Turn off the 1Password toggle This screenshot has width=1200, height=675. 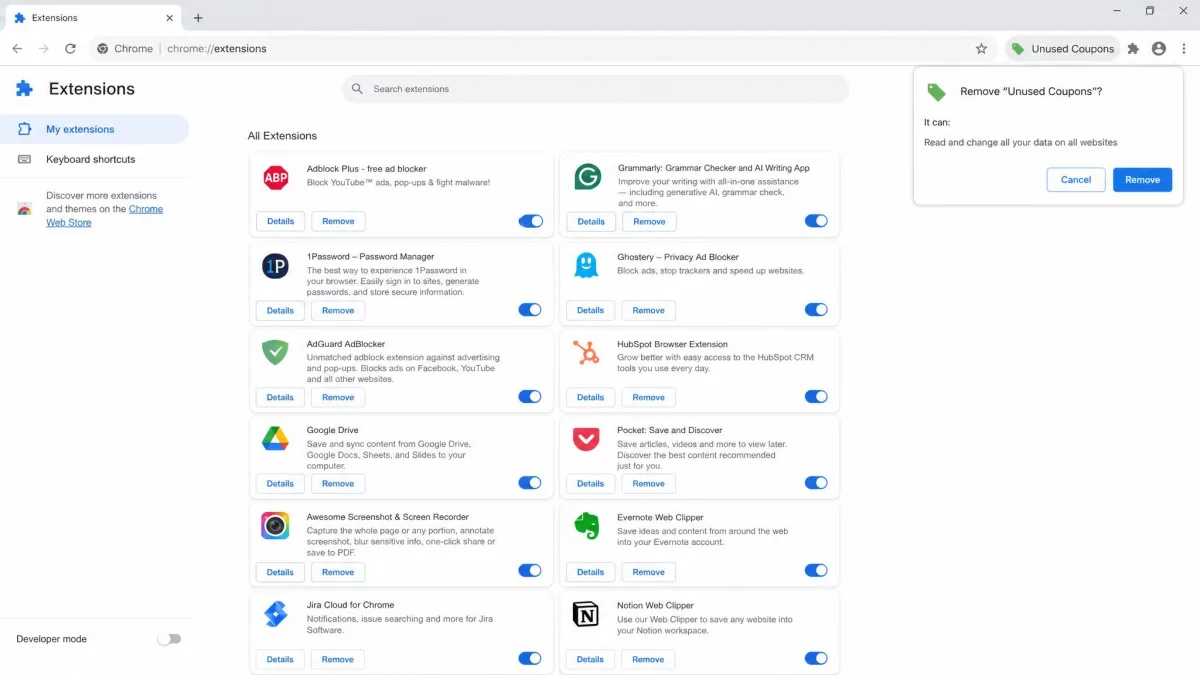(530, 310)
